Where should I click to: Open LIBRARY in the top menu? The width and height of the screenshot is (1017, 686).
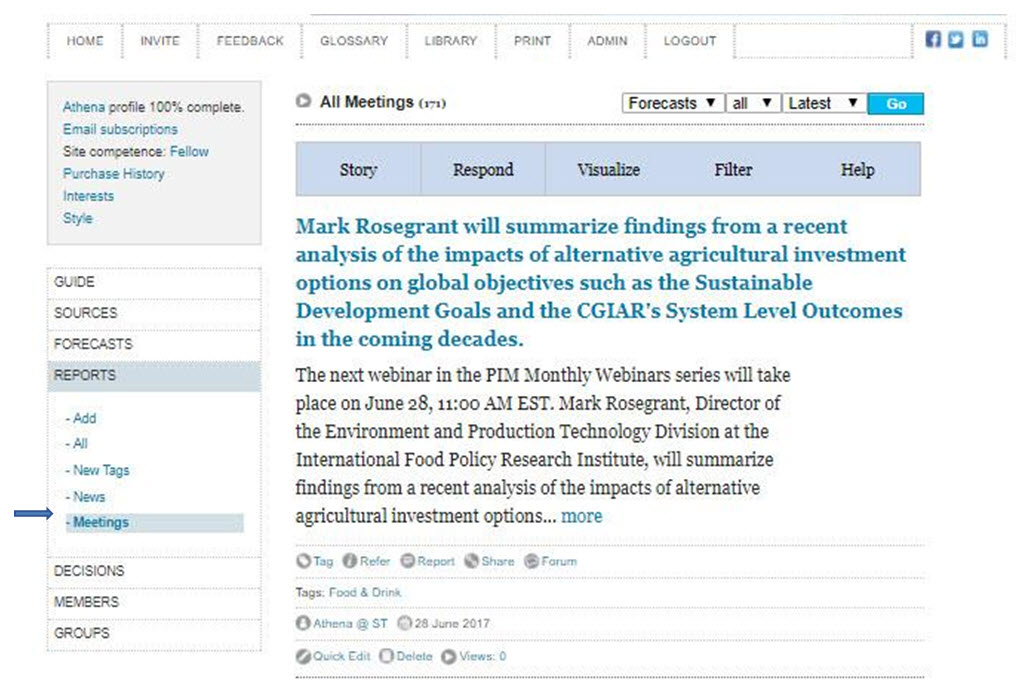[x=451, y=41]
